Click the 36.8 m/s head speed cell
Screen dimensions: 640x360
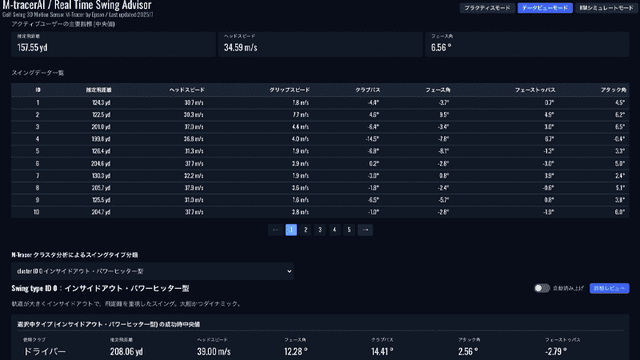coord(194,139)
